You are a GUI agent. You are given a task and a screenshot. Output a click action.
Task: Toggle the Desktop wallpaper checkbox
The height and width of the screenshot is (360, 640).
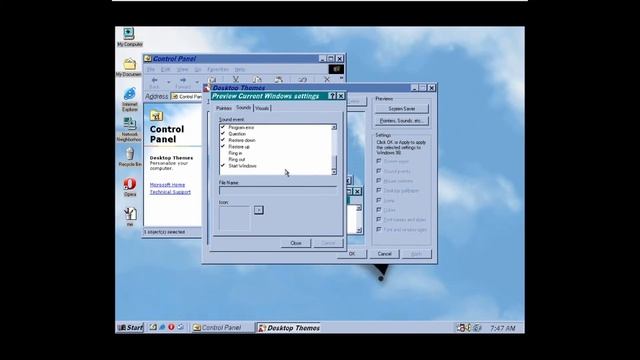pos(379,191)
